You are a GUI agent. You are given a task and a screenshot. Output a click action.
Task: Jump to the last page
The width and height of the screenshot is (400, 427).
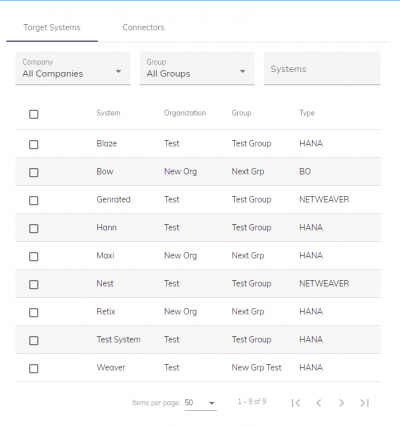[x=364, y=403]
